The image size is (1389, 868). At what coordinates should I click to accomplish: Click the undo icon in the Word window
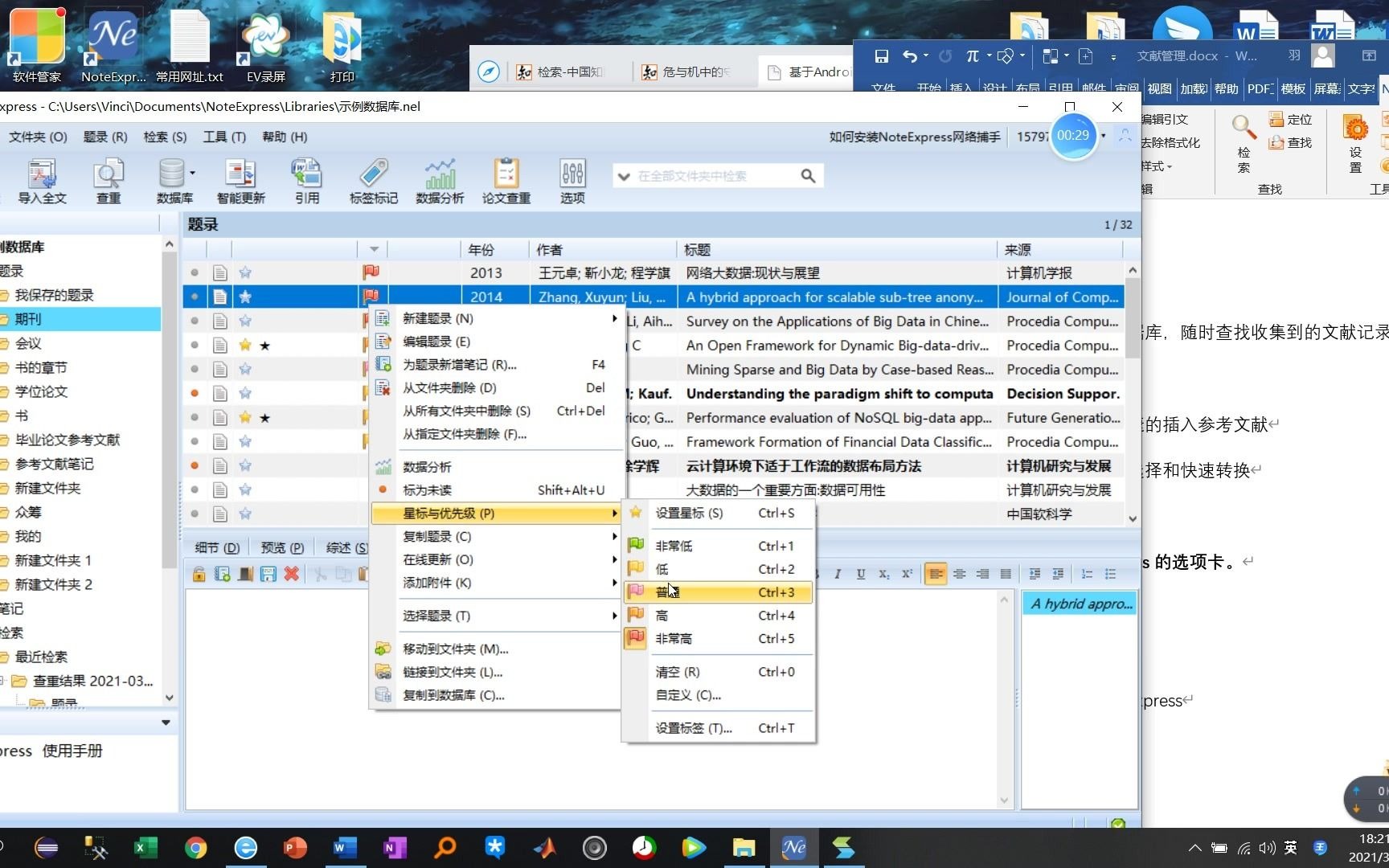[910, 56]
